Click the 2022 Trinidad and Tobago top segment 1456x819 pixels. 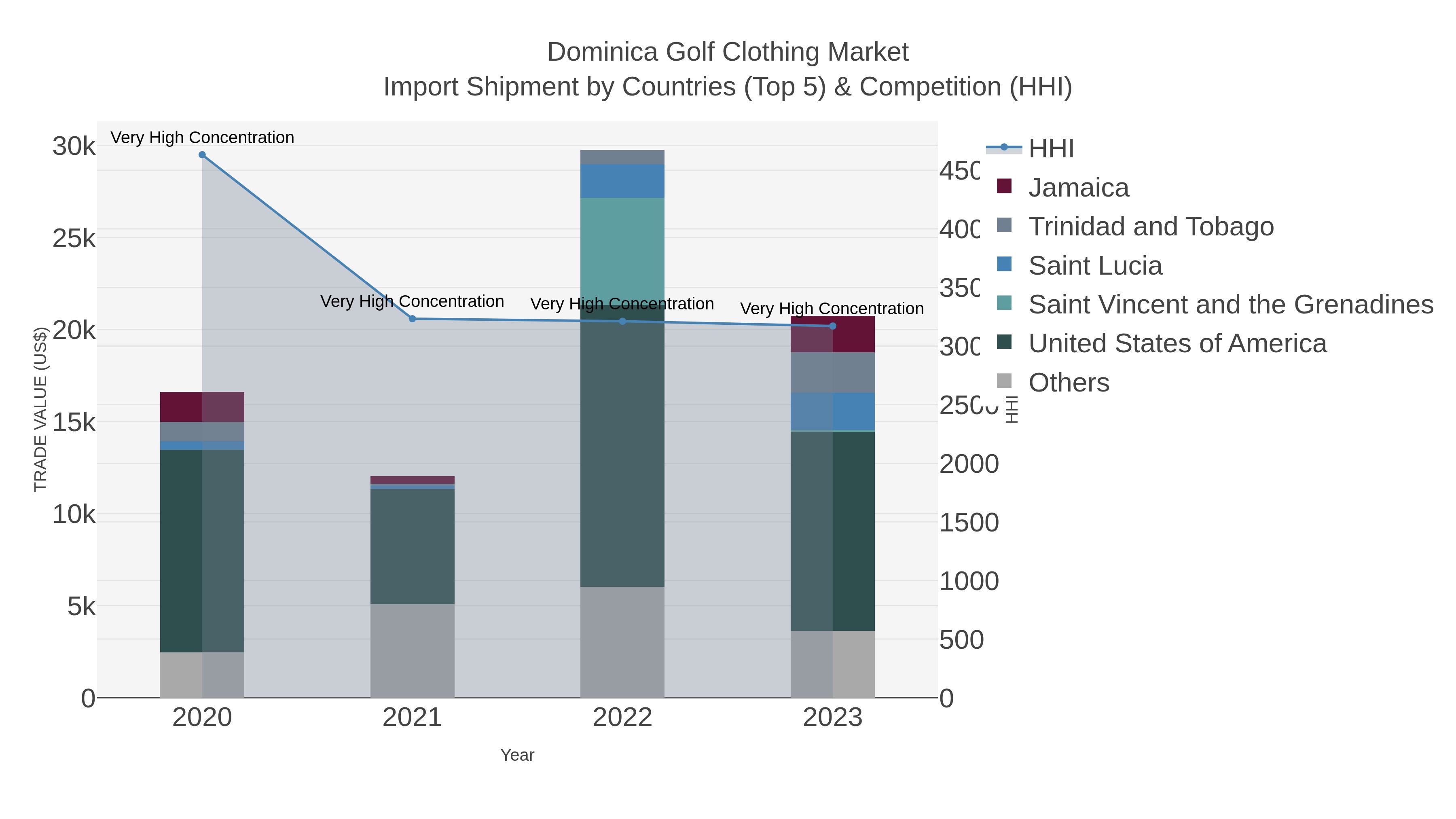pyautogui.click(x=622, y=157)
